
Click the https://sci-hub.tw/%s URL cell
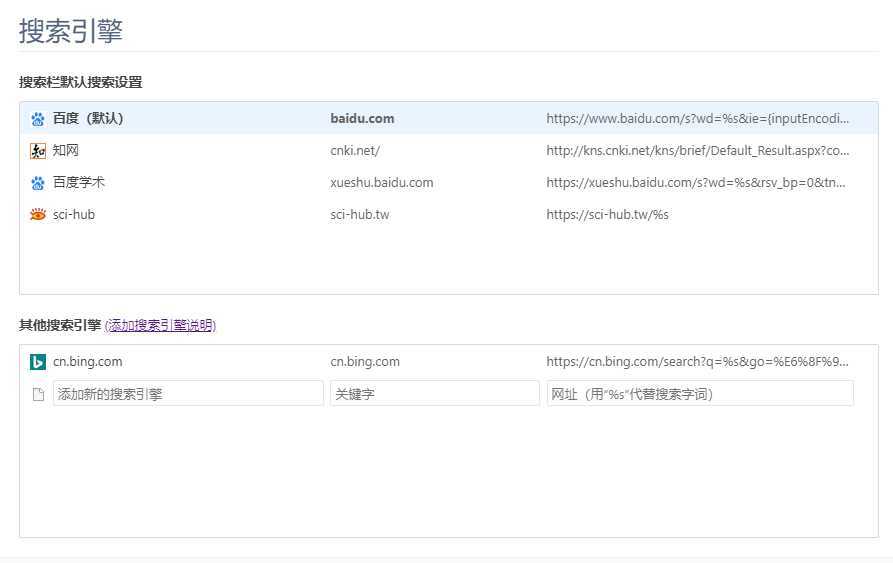(x=608, y=215)
